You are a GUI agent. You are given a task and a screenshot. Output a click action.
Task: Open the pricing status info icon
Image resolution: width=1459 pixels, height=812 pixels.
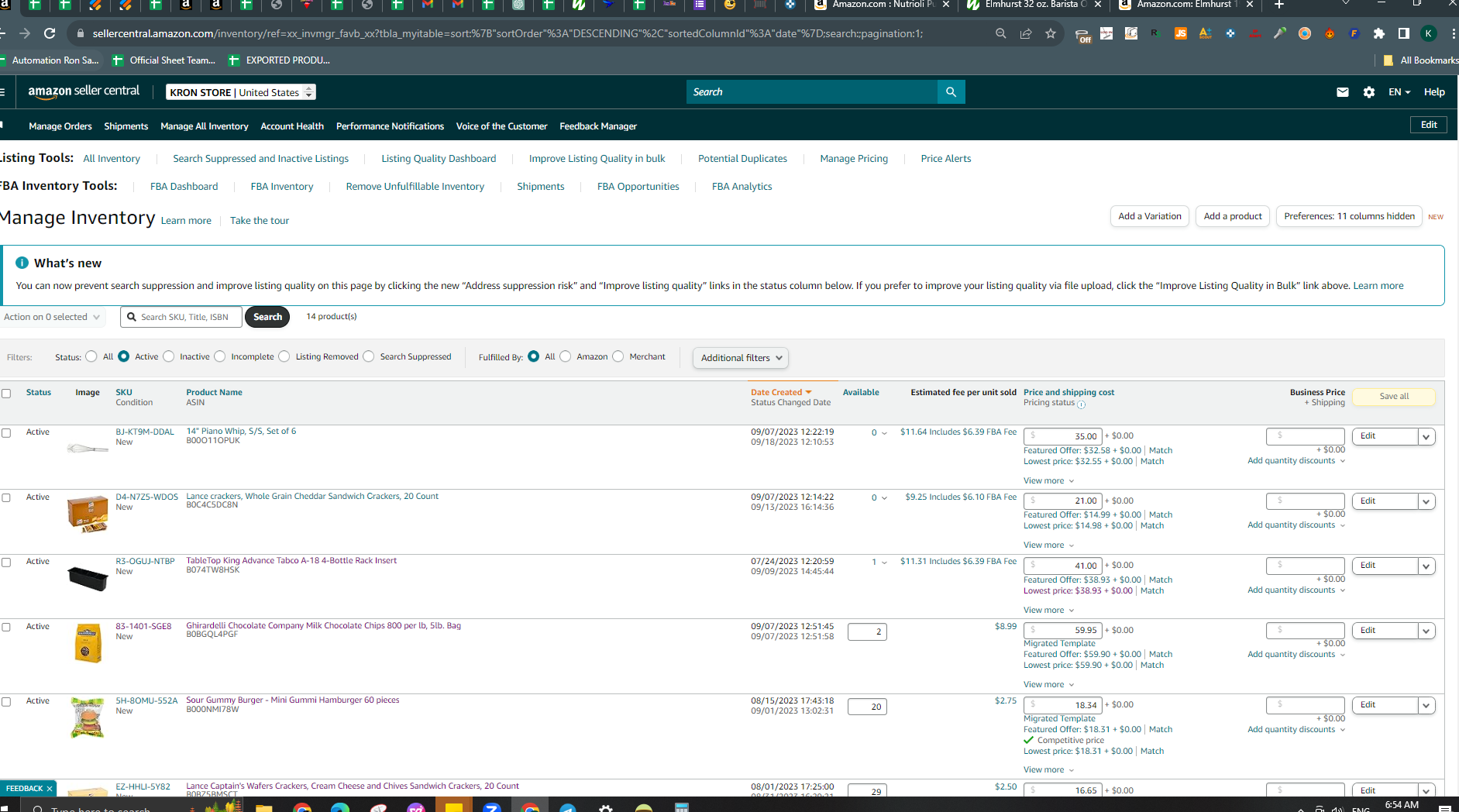point(1082,404)
